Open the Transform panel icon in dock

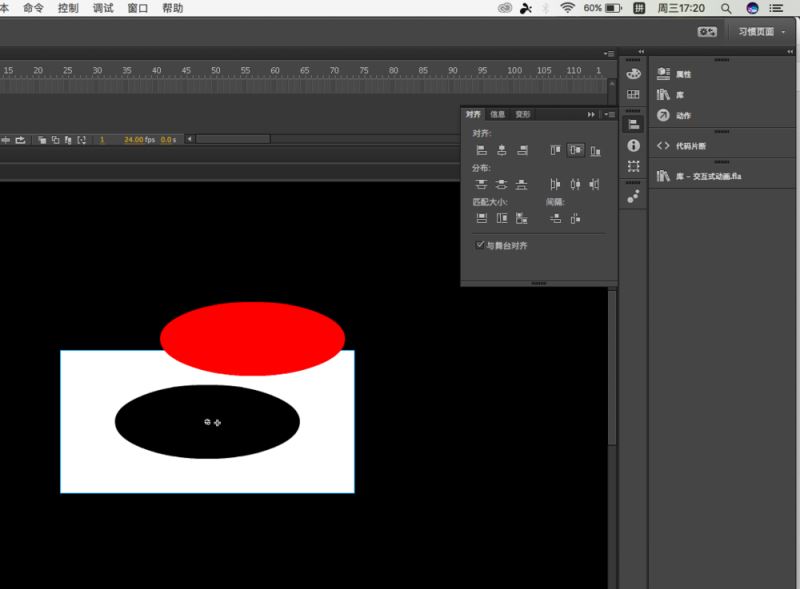(633, 166)
